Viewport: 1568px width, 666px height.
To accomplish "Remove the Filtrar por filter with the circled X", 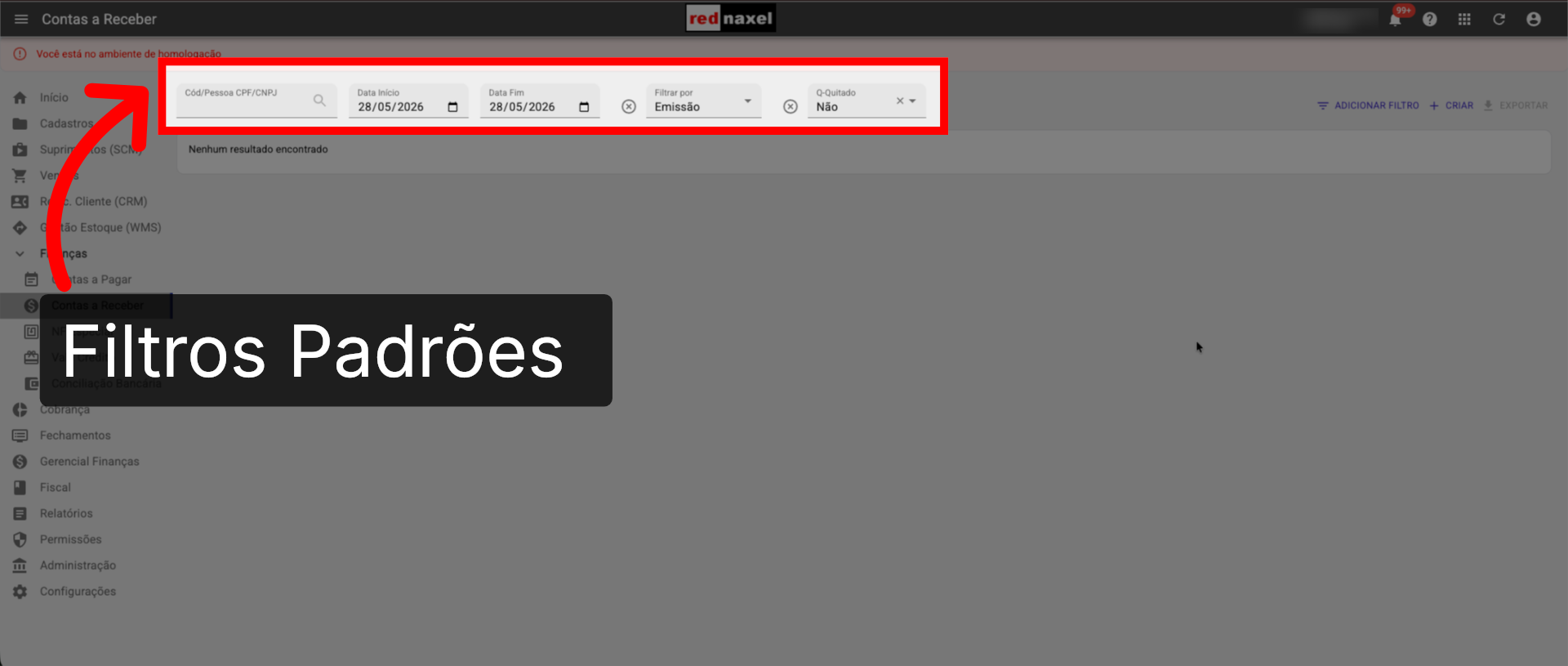I will (791, 106).
